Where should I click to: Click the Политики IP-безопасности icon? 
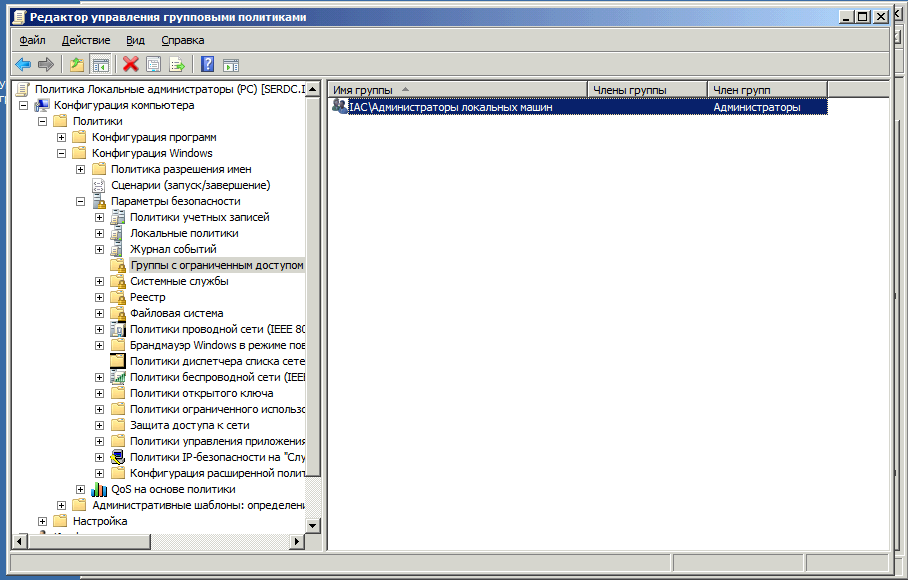[x=118, y=457]
